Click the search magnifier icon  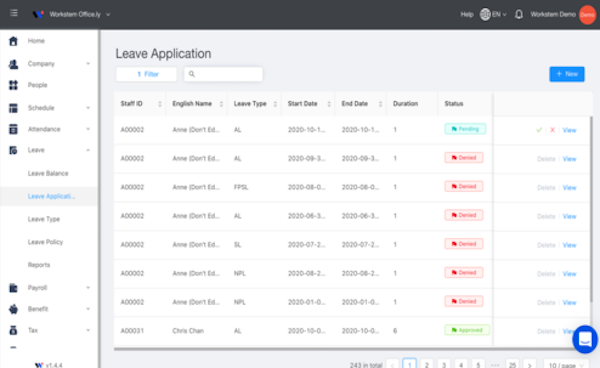[192, 74]
